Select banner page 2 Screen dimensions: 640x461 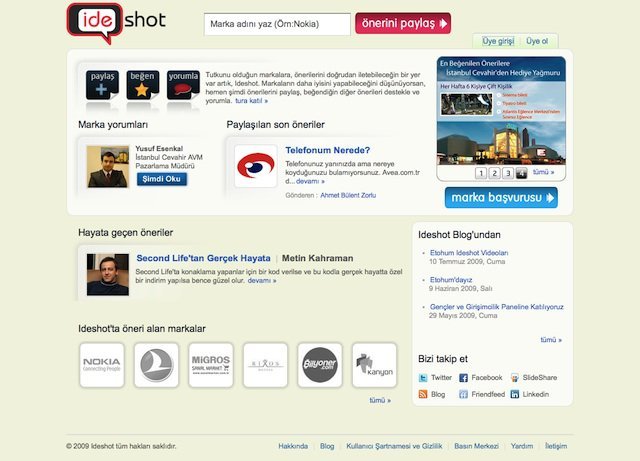[x=494, y=173]
